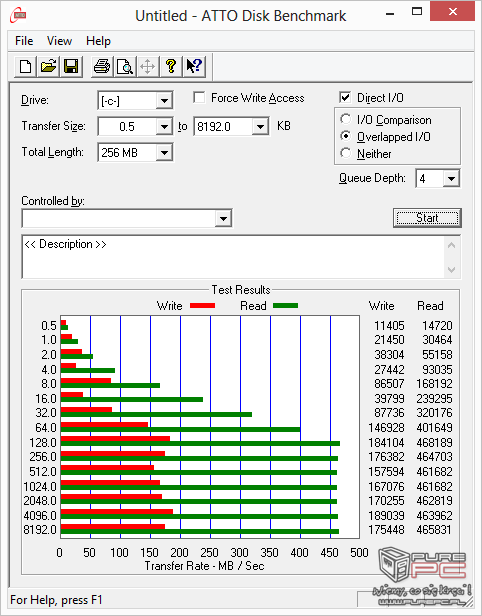
Task: Expand the 0.5 Transfer Size dropdown
Action: tap(164, 126)
